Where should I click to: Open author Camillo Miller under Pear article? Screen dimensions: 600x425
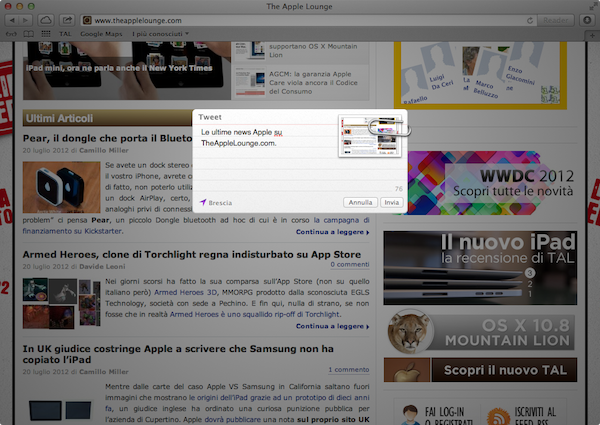[x=104, y=150]
